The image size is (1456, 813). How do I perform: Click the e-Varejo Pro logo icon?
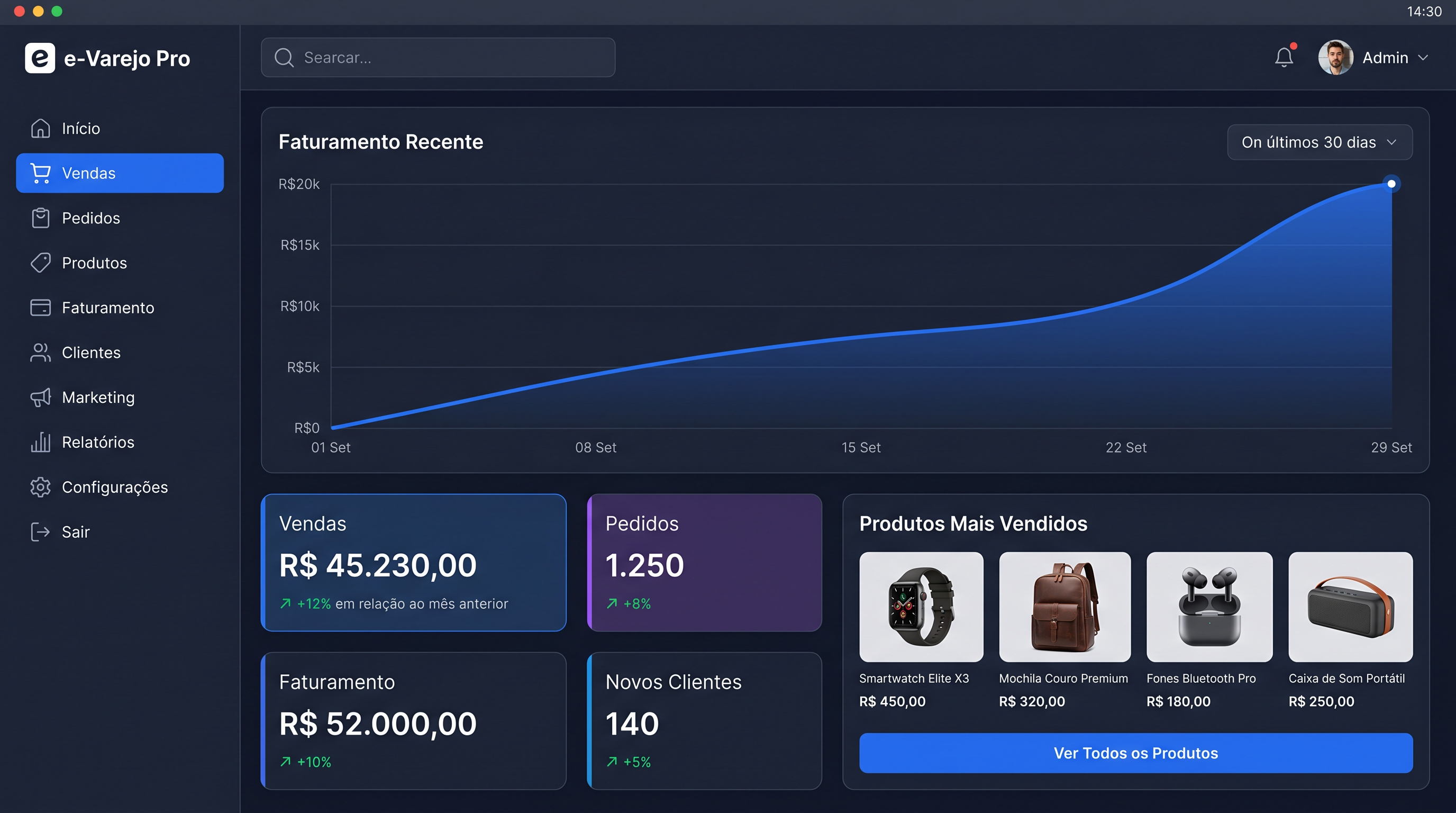coord(40,58)
